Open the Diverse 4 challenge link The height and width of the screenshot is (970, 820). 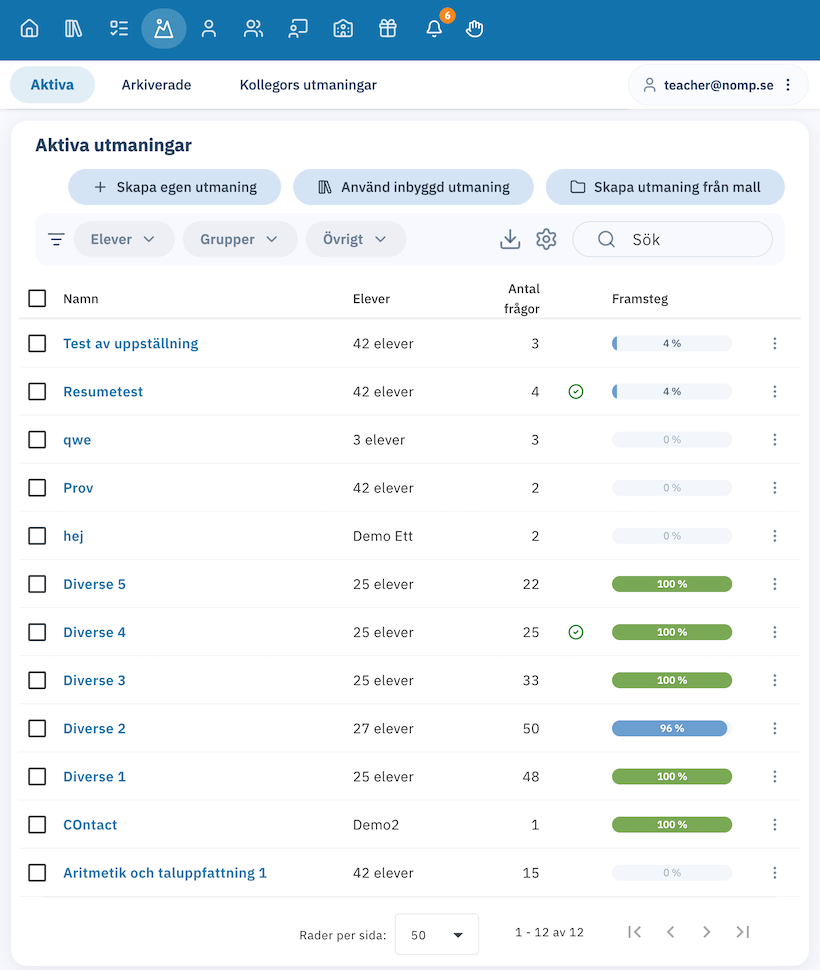[x=95, y=632]
